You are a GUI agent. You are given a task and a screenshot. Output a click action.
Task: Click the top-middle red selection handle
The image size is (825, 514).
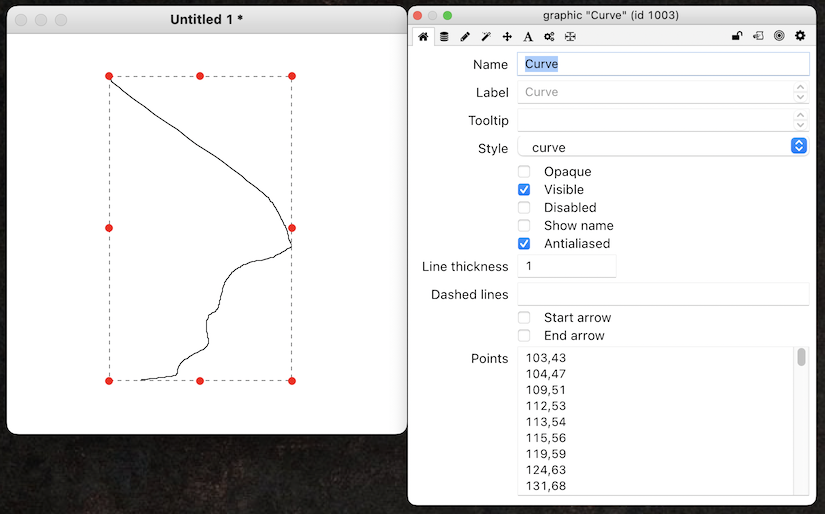(x=200, y=76)
